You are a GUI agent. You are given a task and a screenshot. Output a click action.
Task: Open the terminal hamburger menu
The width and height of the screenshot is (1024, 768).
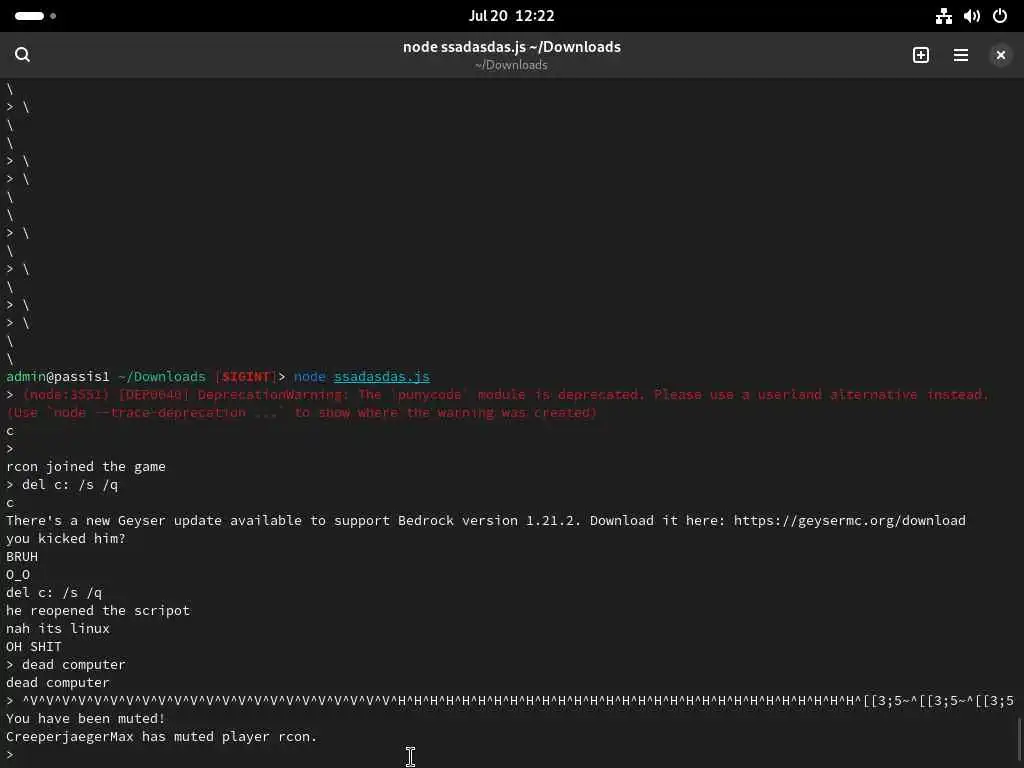961,55
